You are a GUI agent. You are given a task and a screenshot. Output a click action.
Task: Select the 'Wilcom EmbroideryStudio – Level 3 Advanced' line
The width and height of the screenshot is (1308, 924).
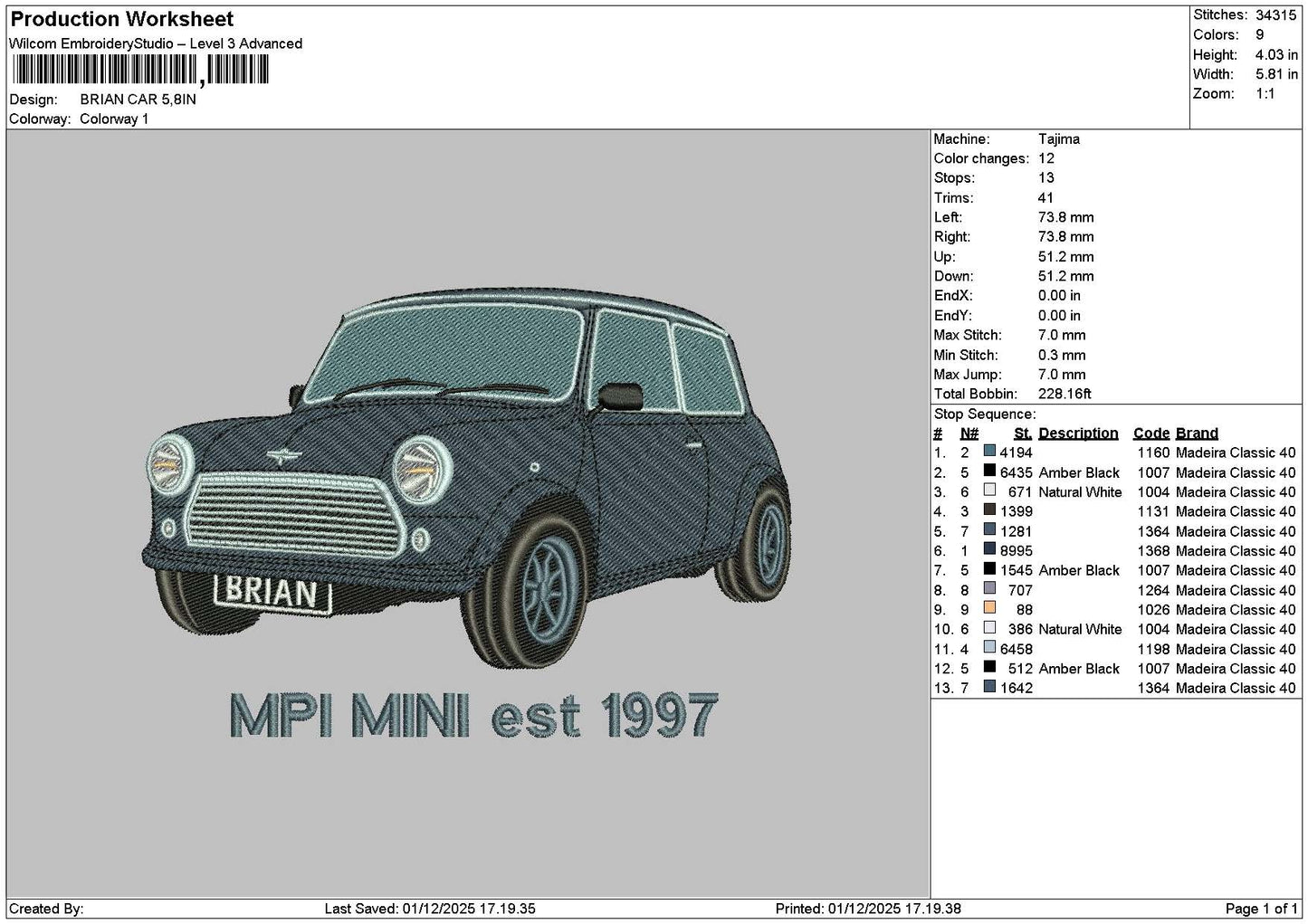click(x=156, y=43)
